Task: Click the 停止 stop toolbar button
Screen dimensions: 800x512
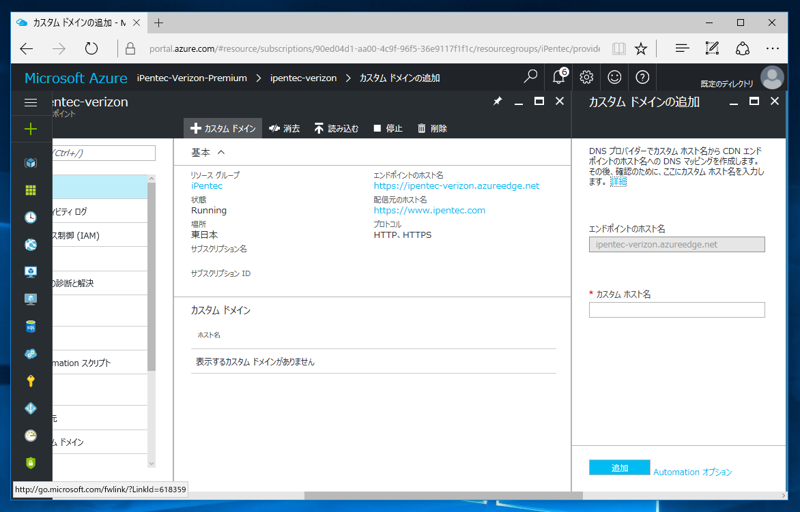Action: click(388, 129)
